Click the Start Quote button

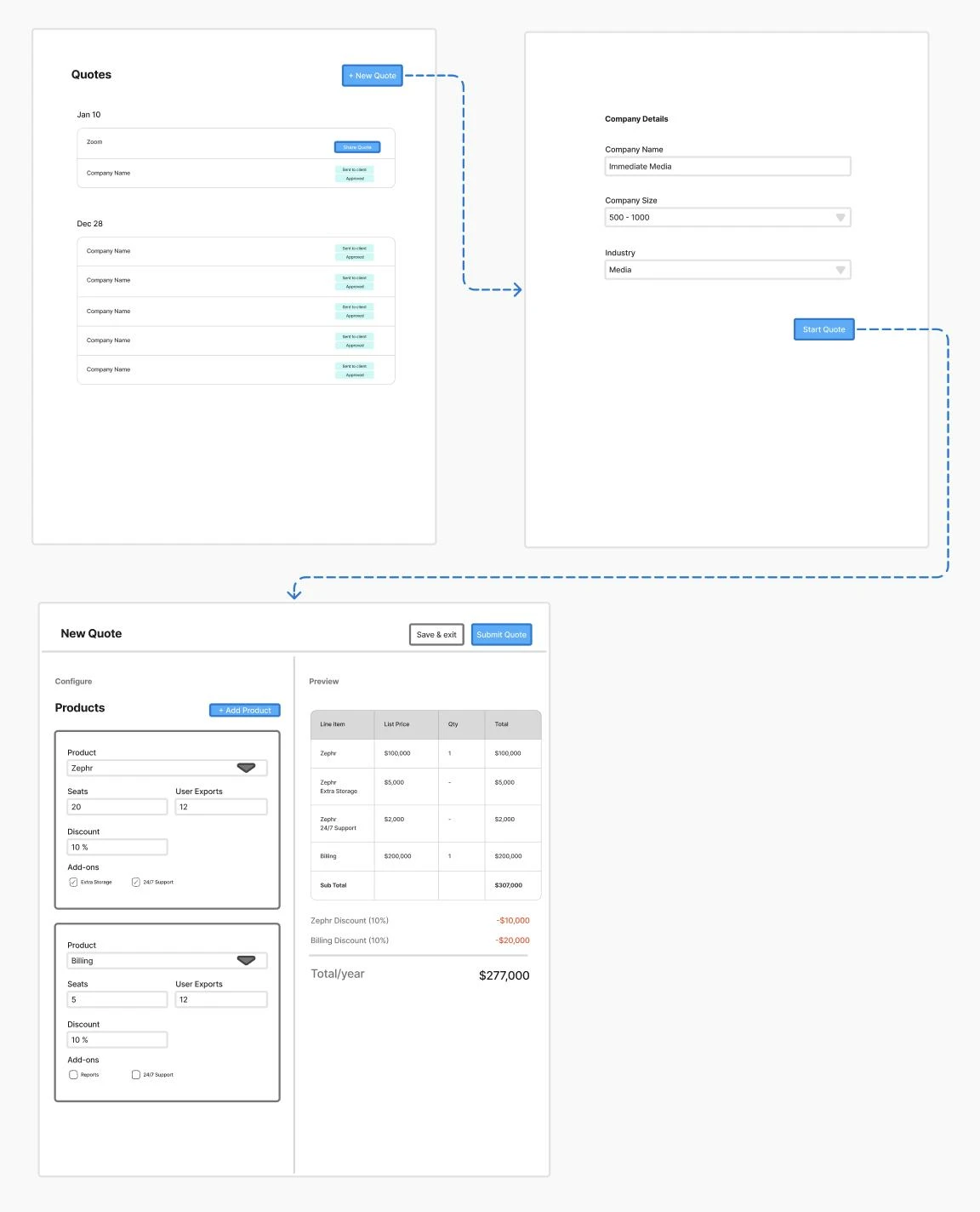823,329
